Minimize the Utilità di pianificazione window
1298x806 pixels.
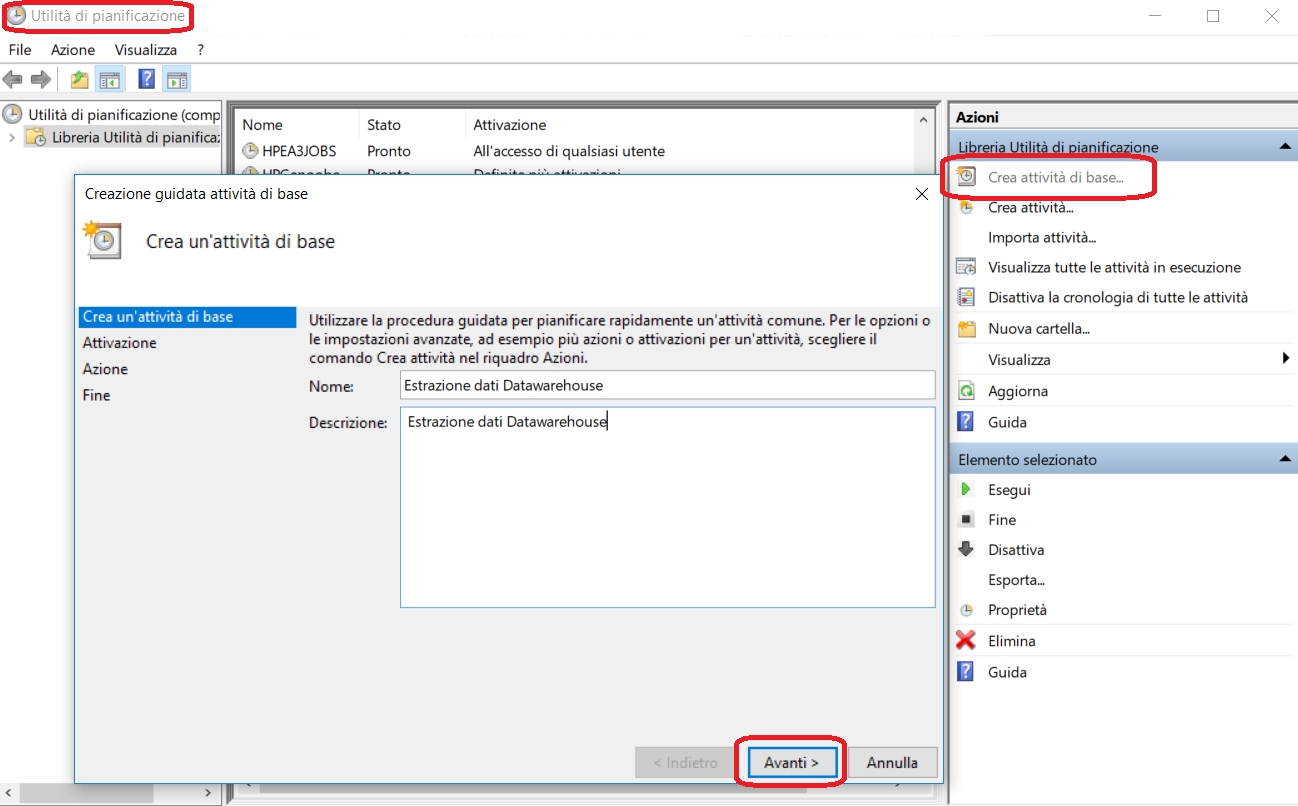click(1154, 16)
